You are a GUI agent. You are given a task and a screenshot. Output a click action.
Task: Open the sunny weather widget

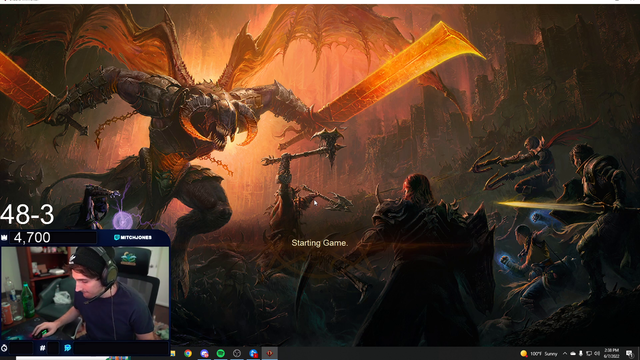click(539, 353)
